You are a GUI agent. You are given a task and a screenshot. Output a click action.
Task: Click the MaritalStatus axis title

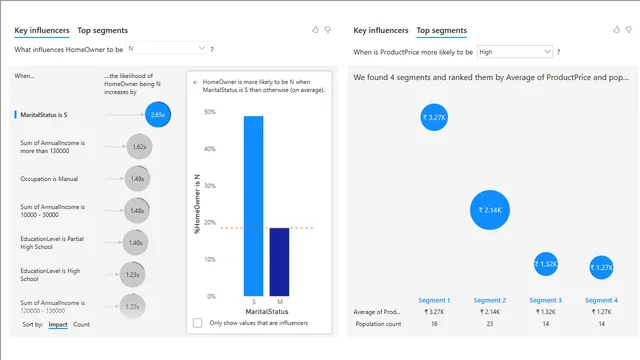267,311
